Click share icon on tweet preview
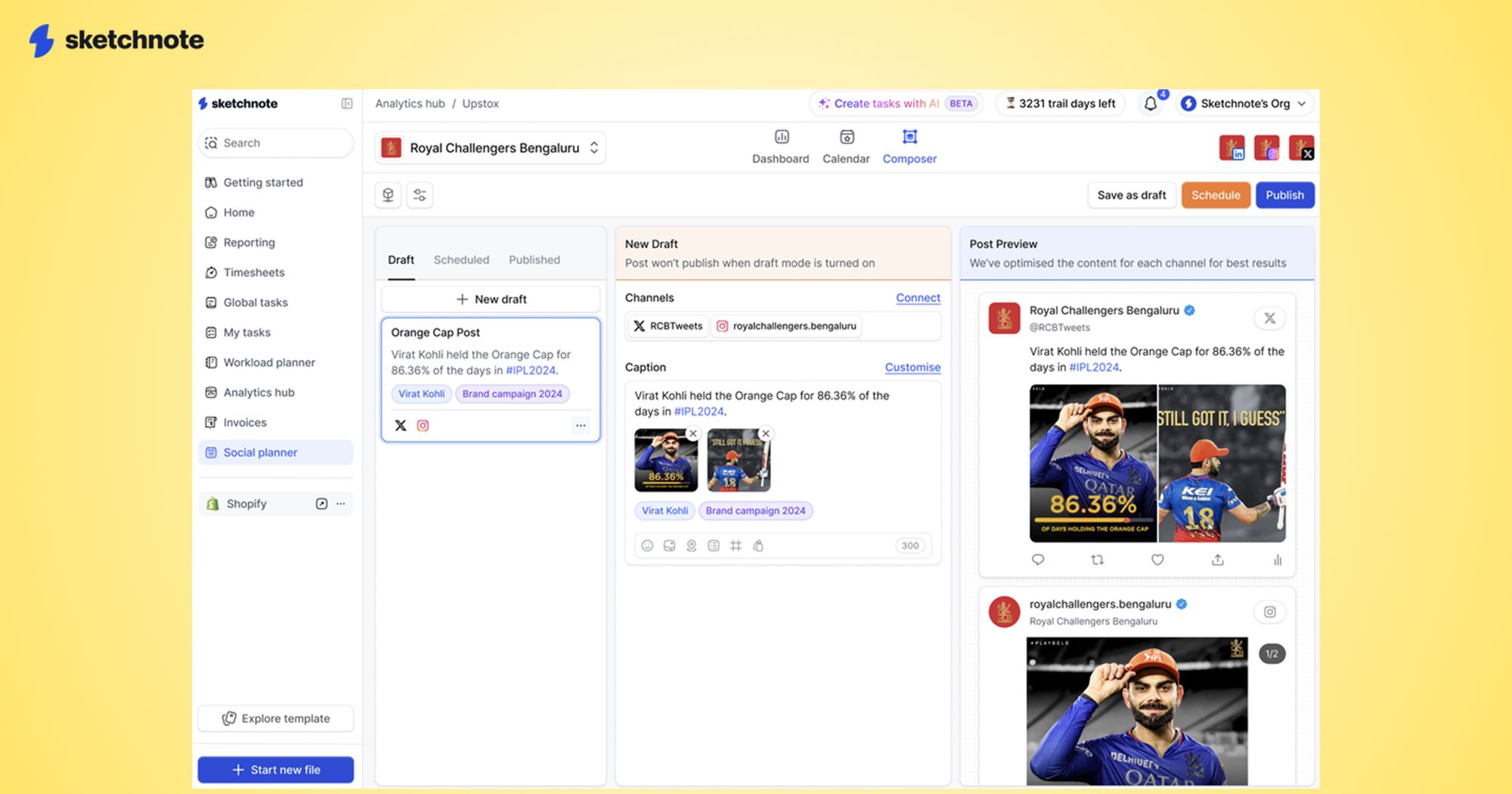The height and width of the screenshot is (794, 1512). [x=1217, y=560]
